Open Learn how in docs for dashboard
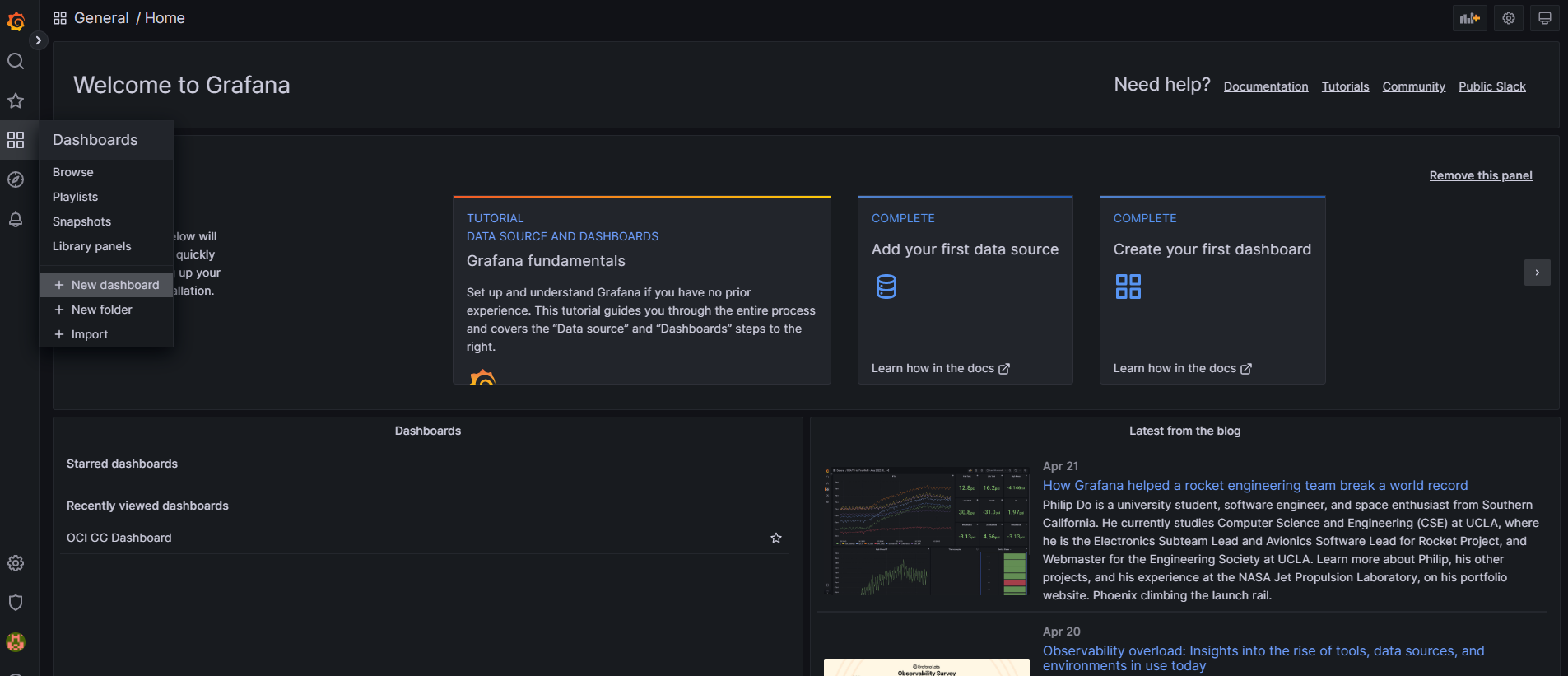 (x=1183, y=368)
